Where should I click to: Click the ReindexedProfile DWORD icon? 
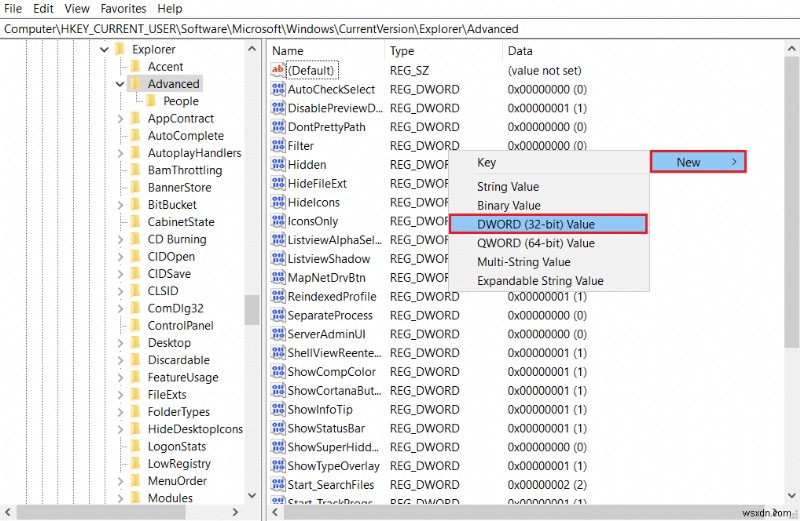pos(278,296)
